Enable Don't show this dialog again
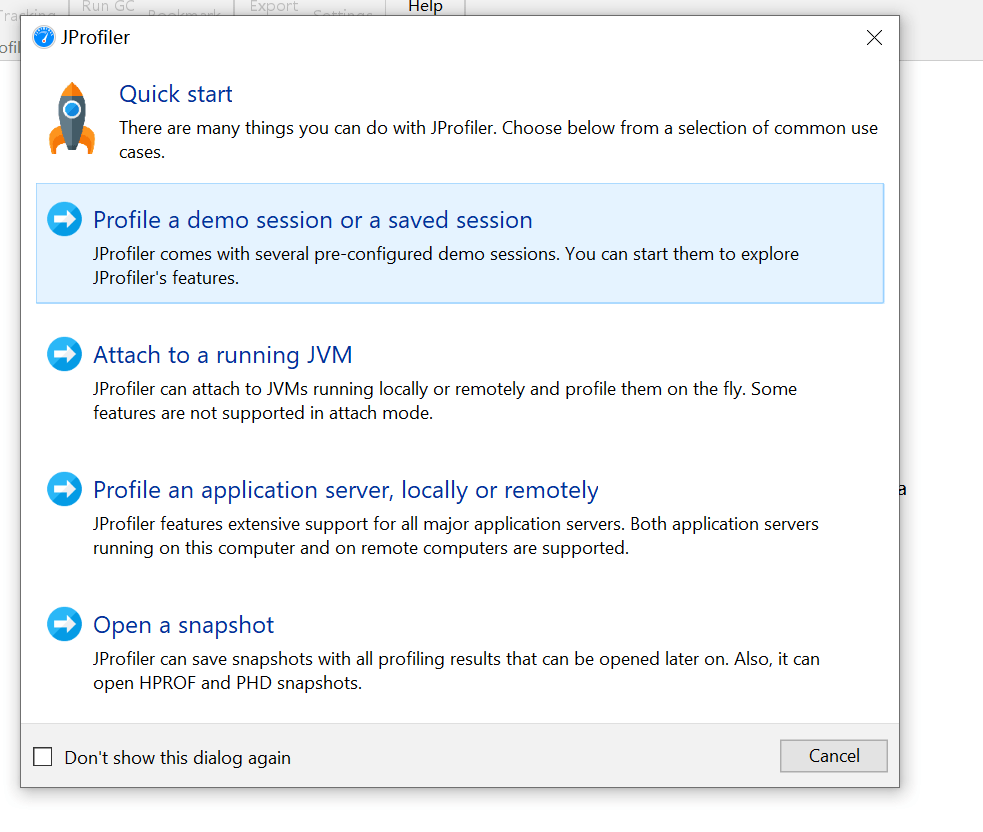 coord(43,757)
